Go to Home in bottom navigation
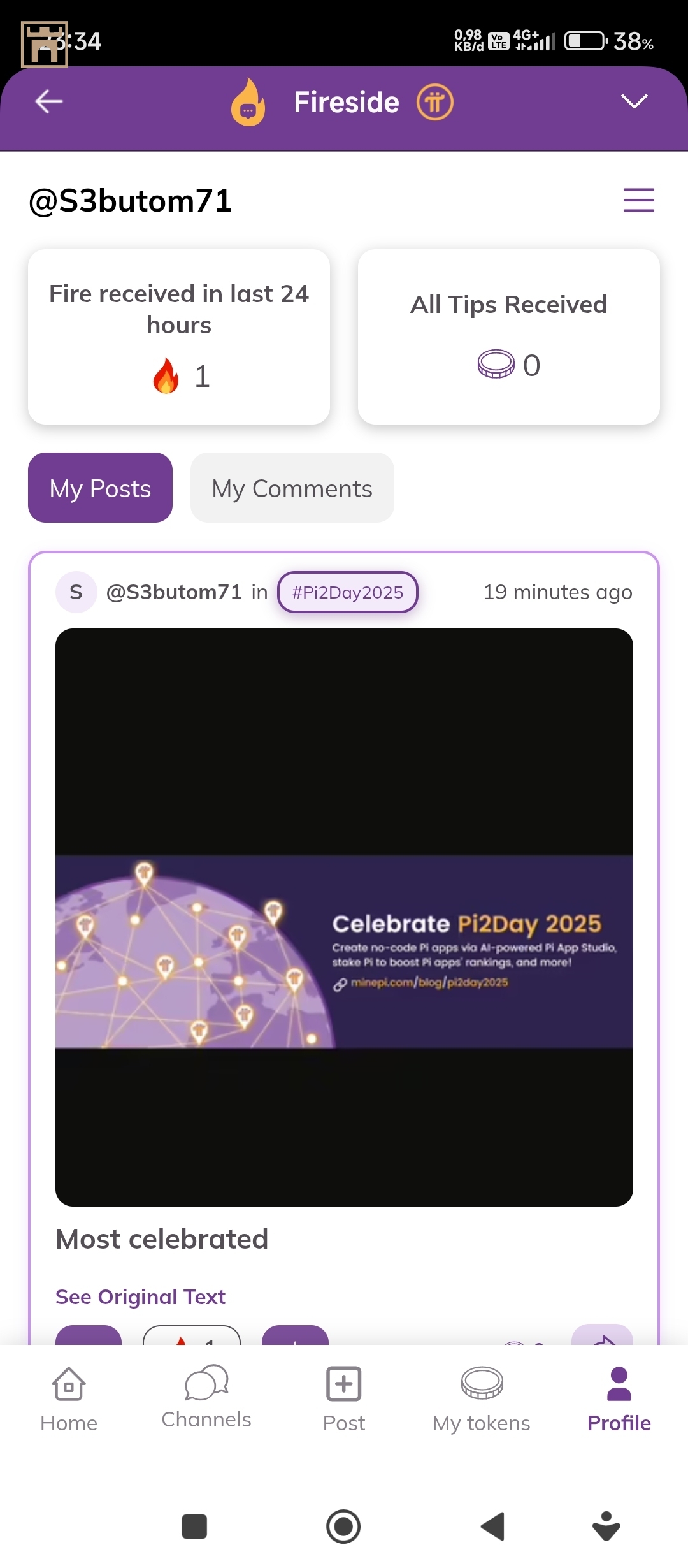This screenshot has height=1568, width=688. tap(69, 1398)
